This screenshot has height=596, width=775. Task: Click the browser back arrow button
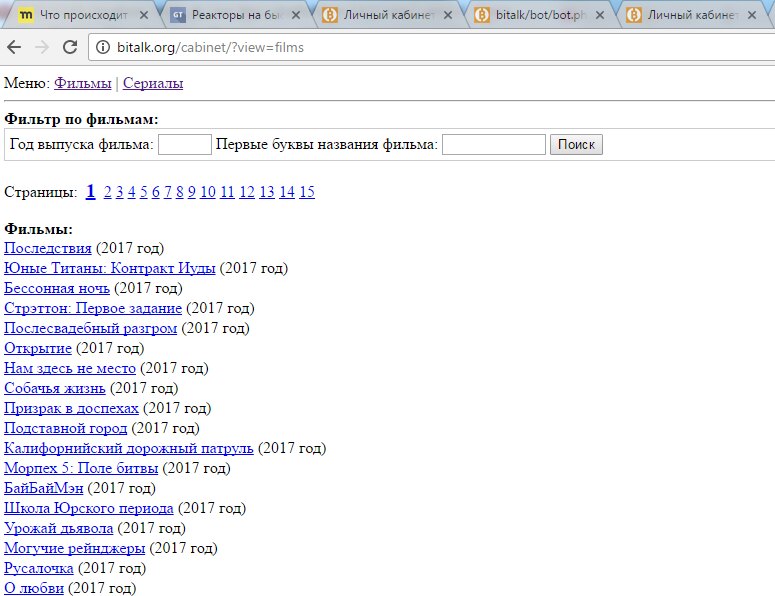coord(14,47)
